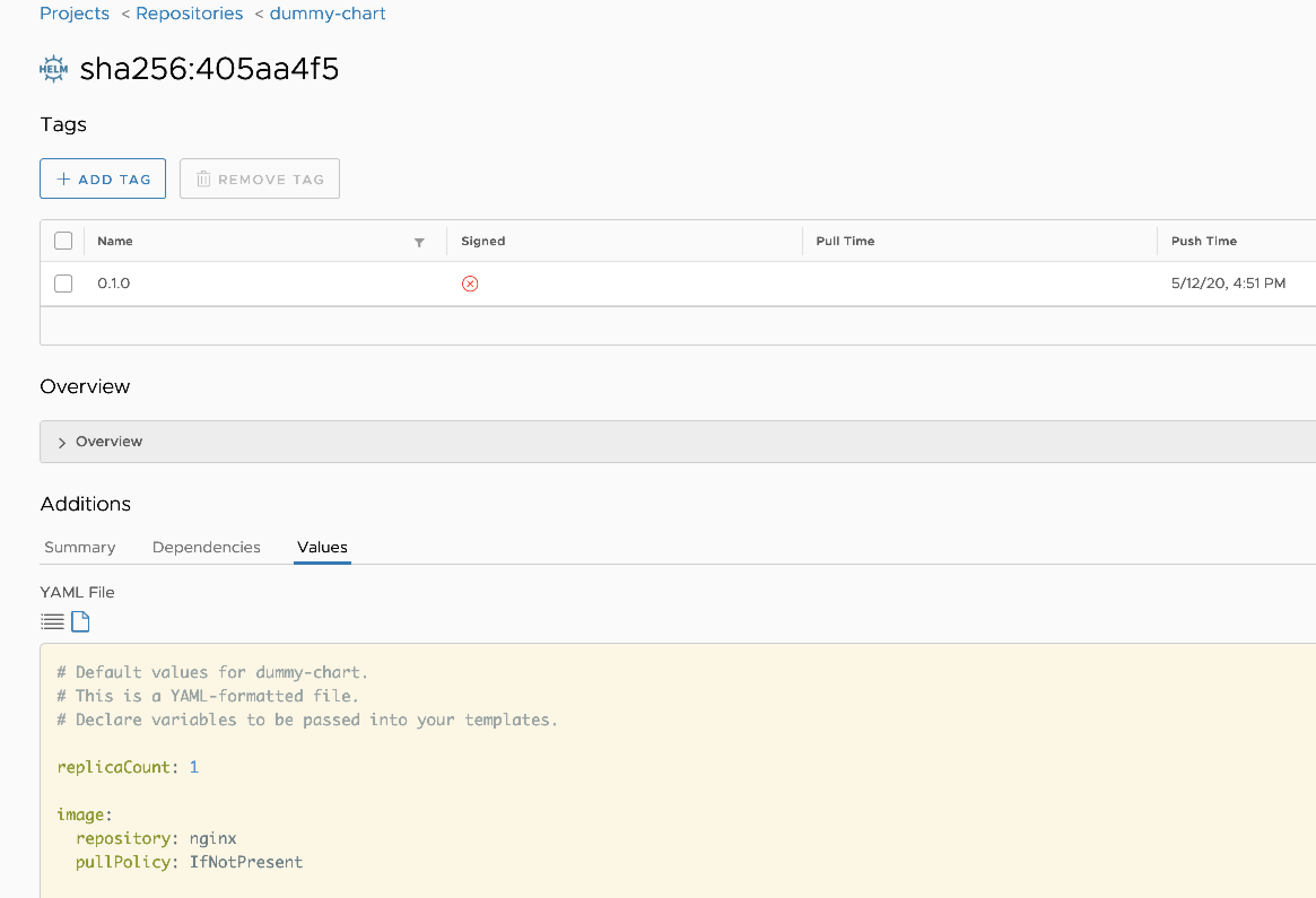Click the Name column filter icon
The width and height of the screenshot is (1316, 898).
point(419,242)
